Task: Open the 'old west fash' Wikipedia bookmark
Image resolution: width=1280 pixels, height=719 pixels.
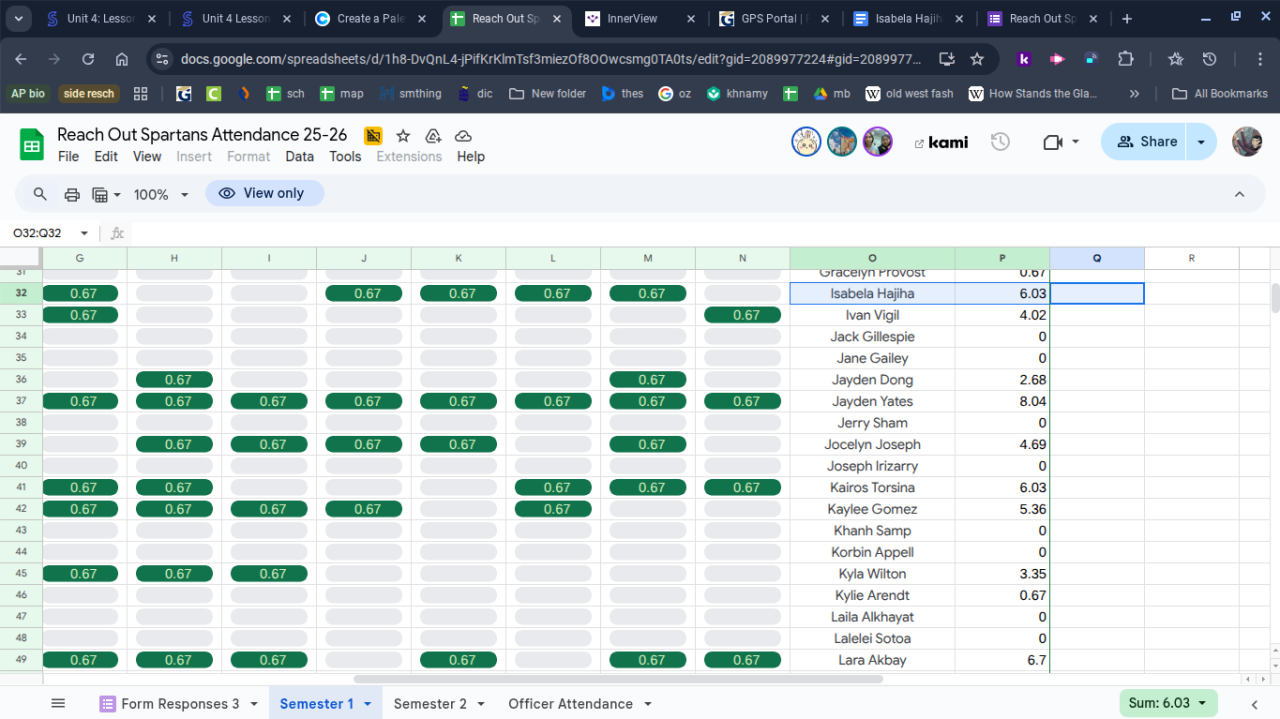Action: (x=909, y=93)
